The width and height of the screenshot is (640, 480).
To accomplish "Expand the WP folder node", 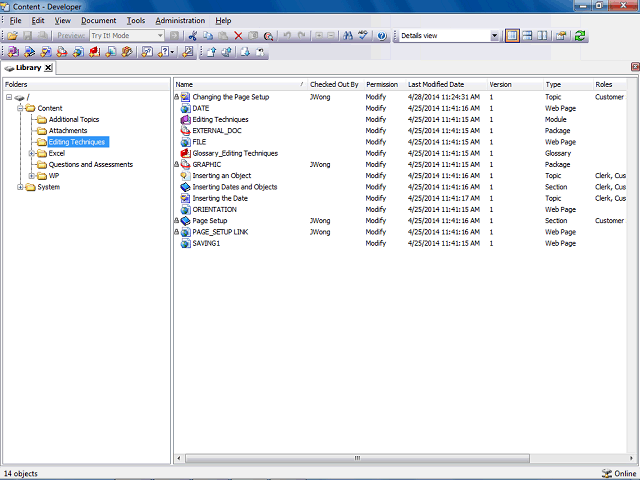I will coord(31,176).
